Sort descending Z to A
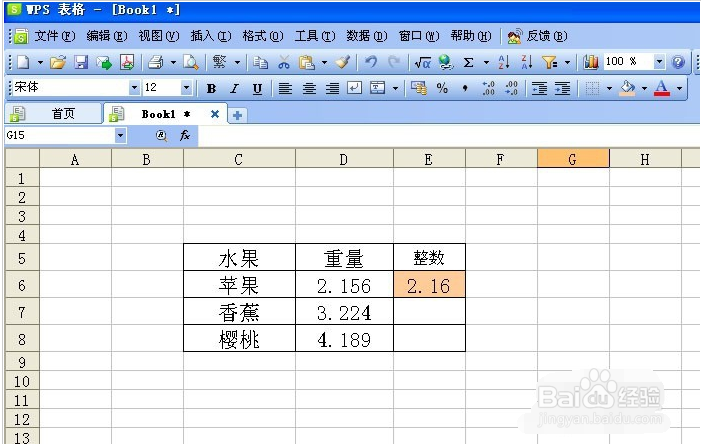Screen dimensions: 701x444 coord(527,62)
